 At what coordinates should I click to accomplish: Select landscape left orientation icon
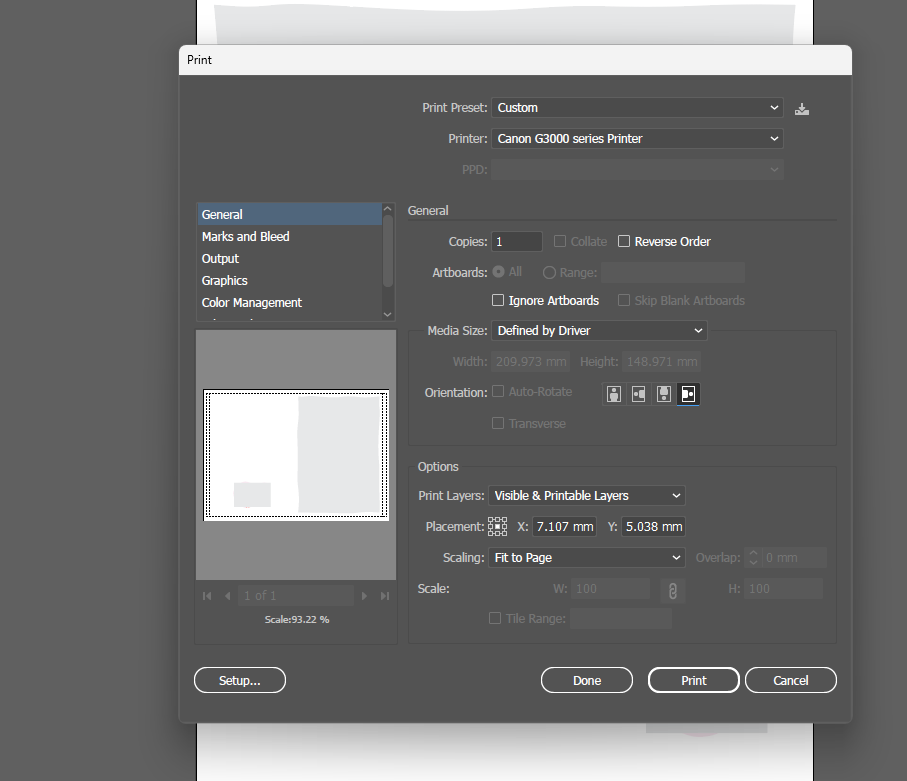[638, 394]
